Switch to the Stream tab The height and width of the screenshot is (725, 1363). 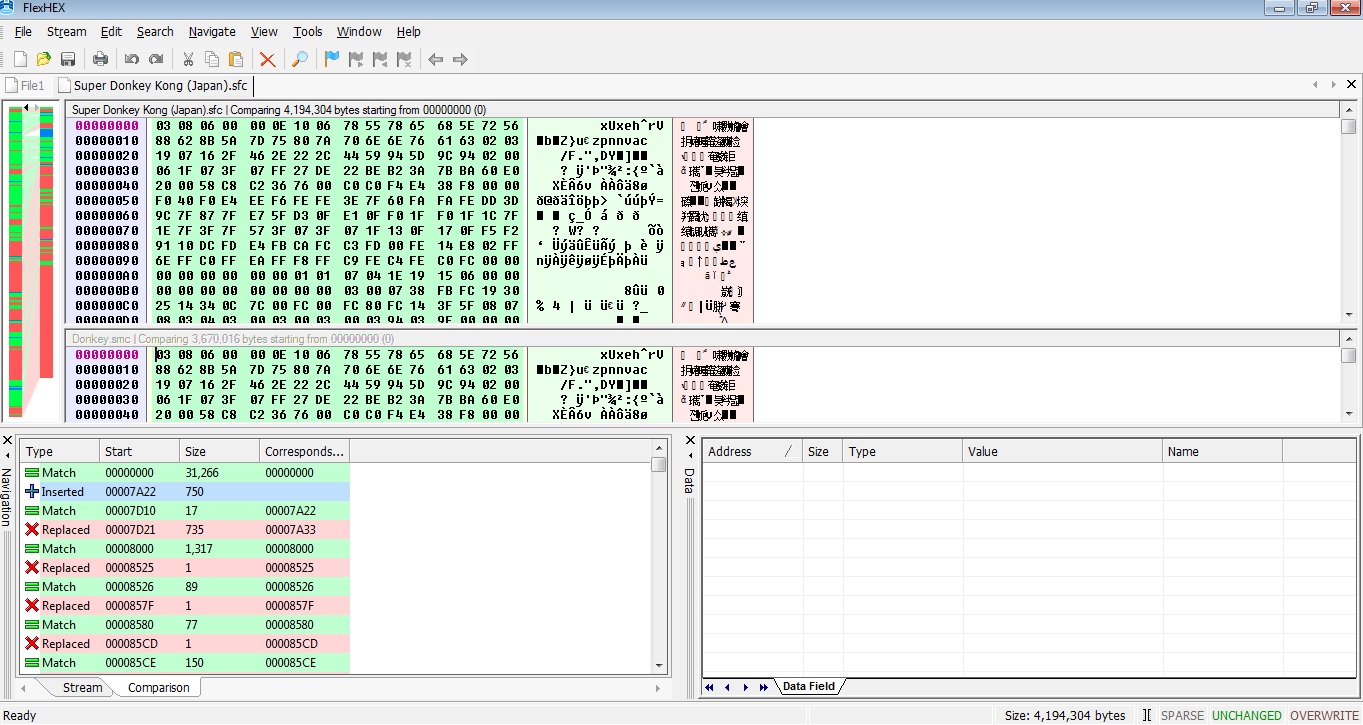pyautogui.click(x=82, y=688)
